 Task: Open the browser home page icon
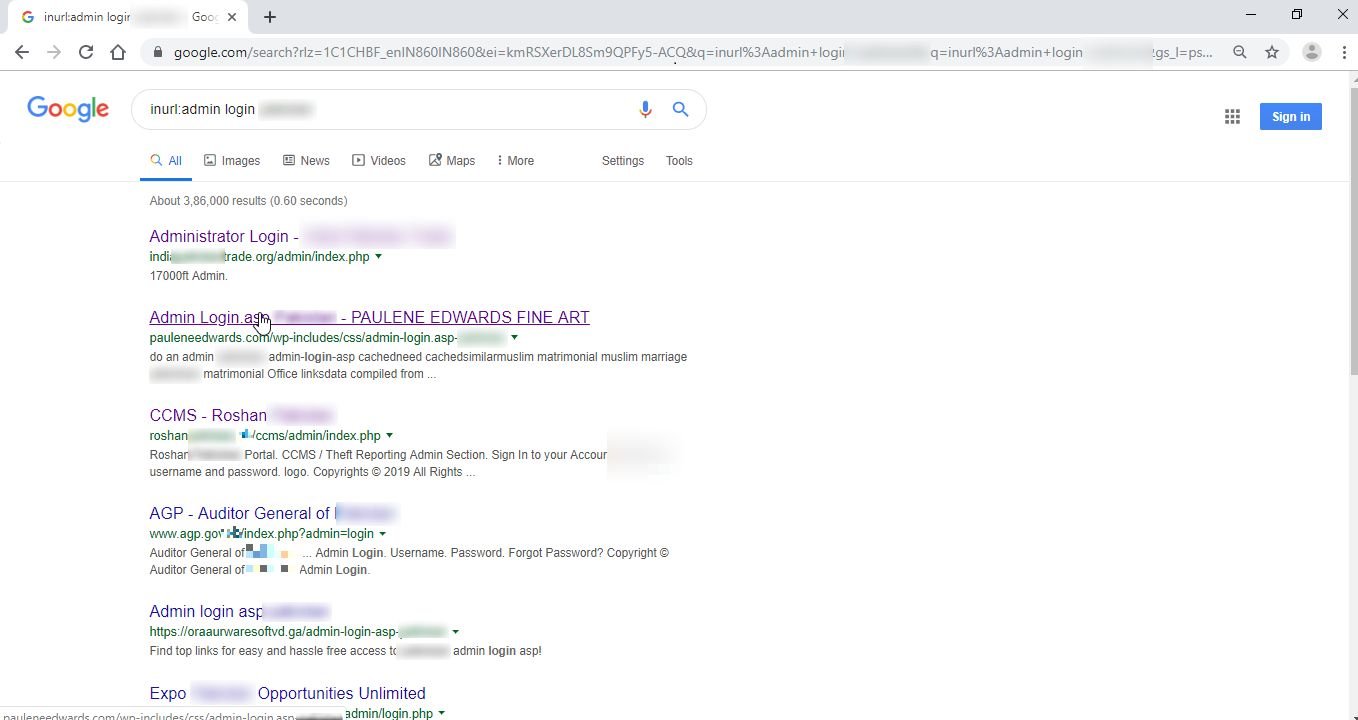118,52
